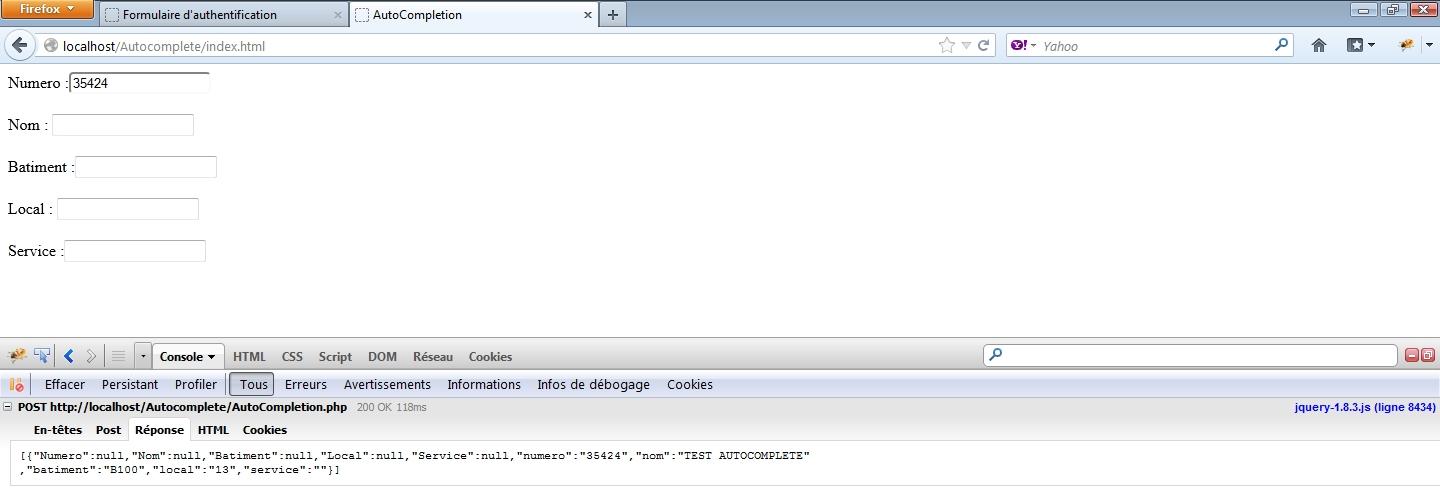Click the magnifier in the Yahoo search box

[x=1281, y=45]
